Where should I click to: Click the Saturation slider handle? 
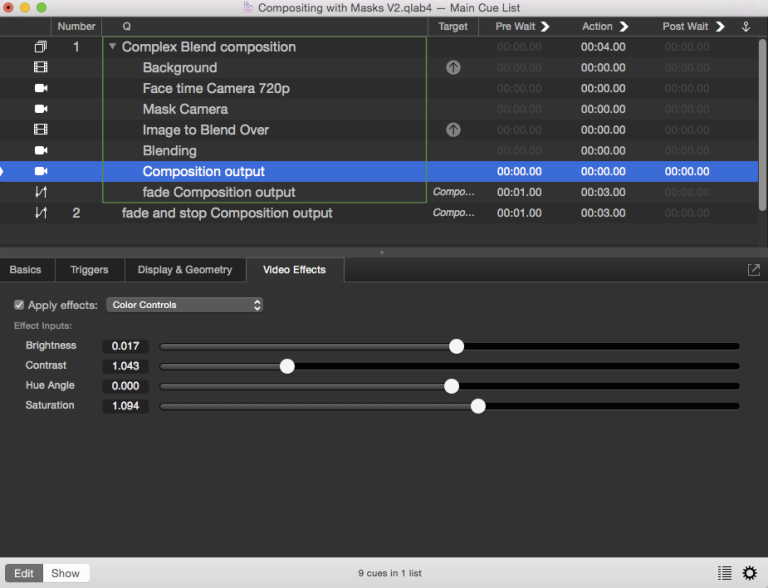click(x=478, y=406)
